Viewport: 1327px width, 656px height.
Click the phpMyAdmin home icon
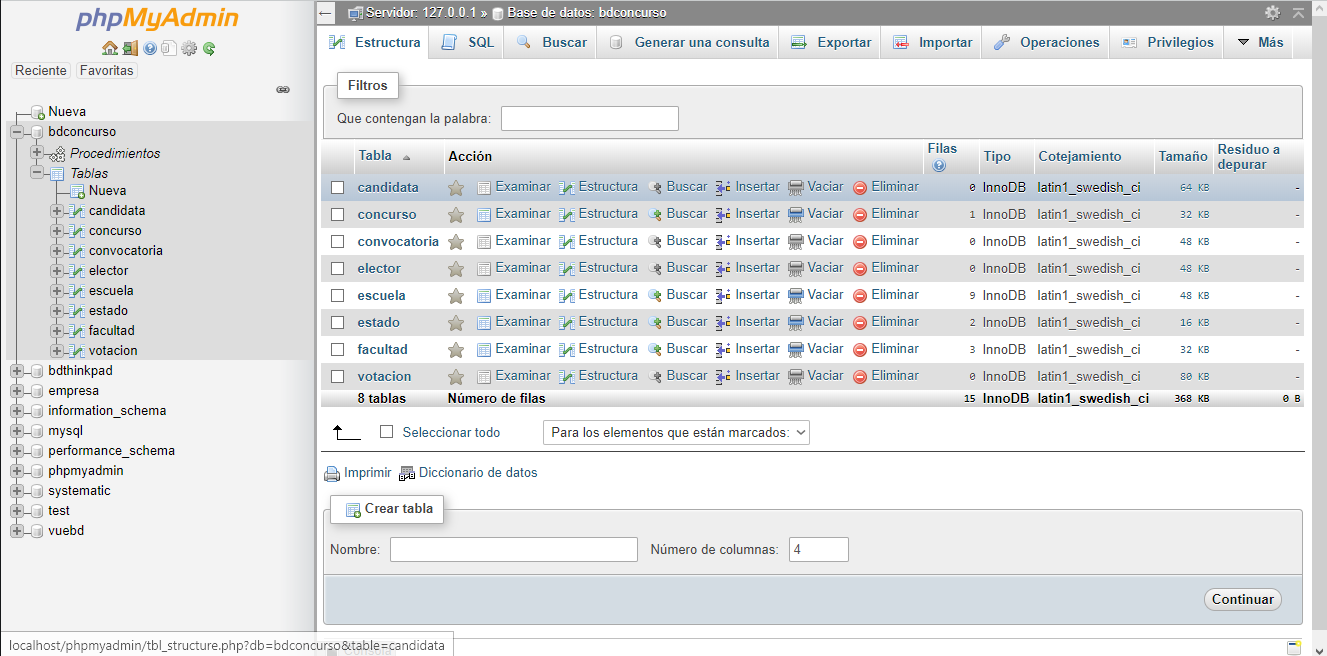[x=108, y=47]
